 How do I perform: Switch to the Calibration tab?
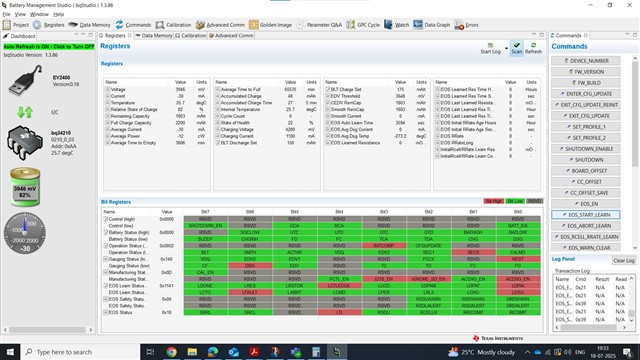point(190,36)
